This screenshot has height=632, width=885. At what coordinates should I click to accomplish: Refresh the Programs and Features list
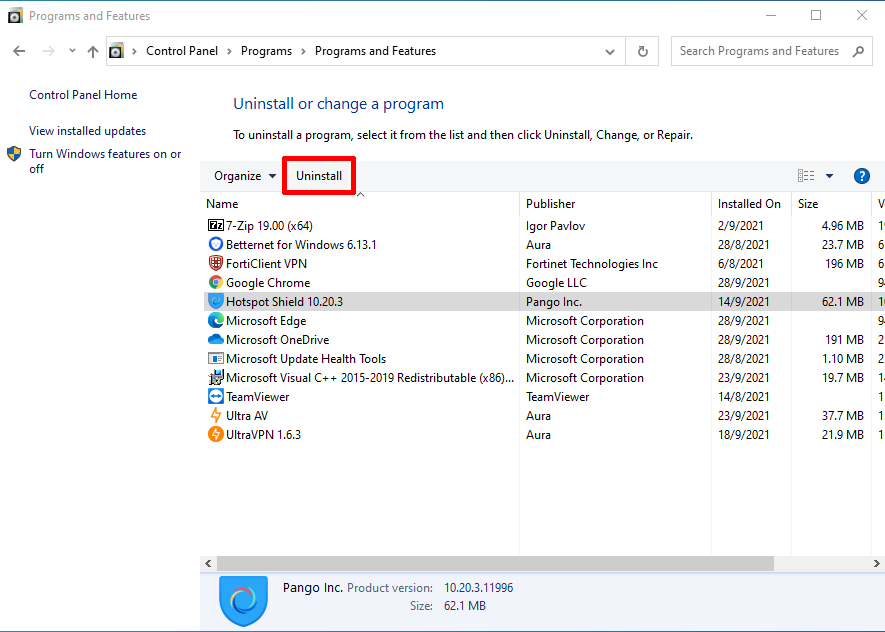[642, 51]
